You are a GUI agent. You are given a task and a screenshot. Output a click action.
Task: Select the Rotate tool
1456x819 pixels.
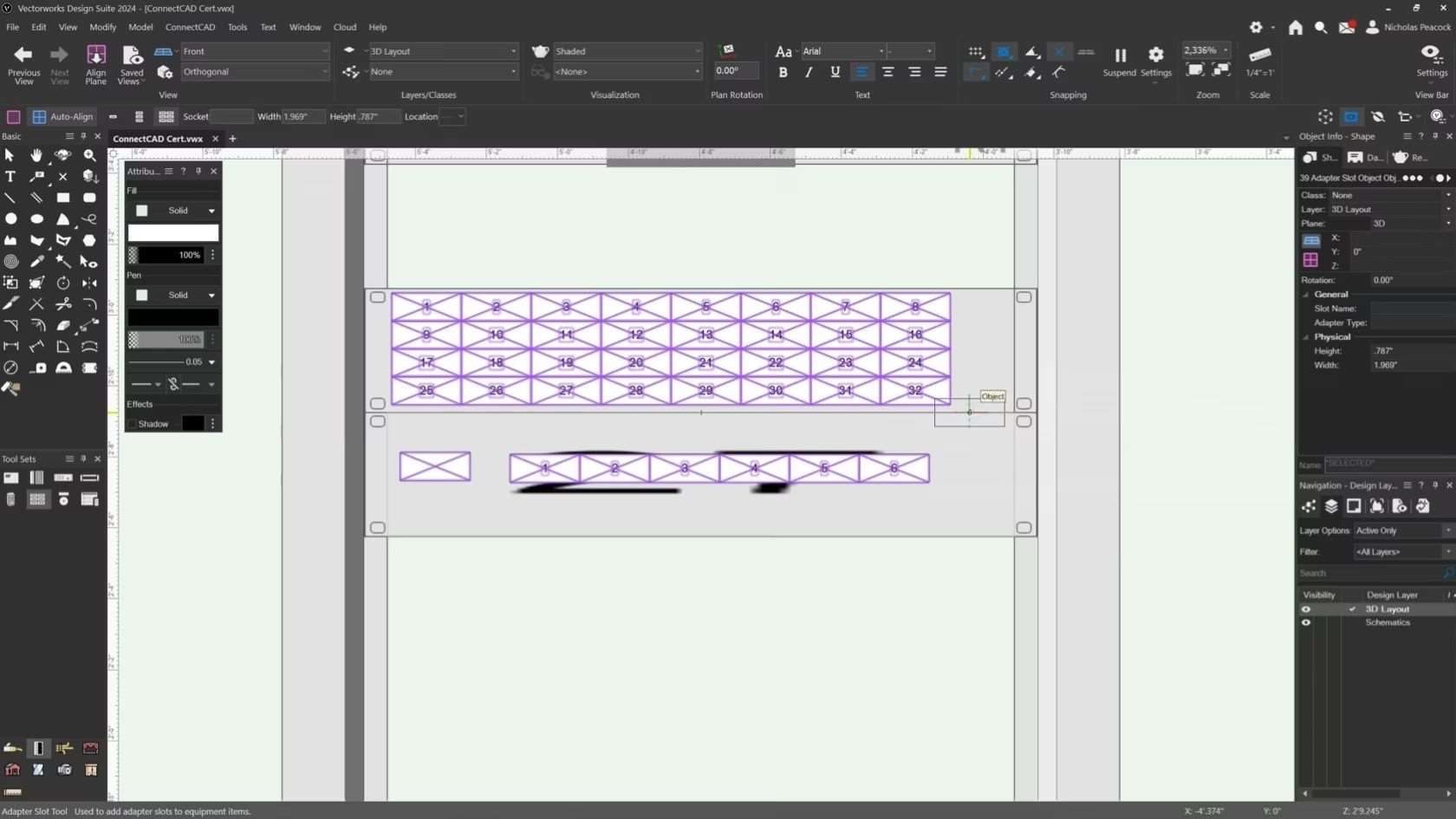[62, 283]
